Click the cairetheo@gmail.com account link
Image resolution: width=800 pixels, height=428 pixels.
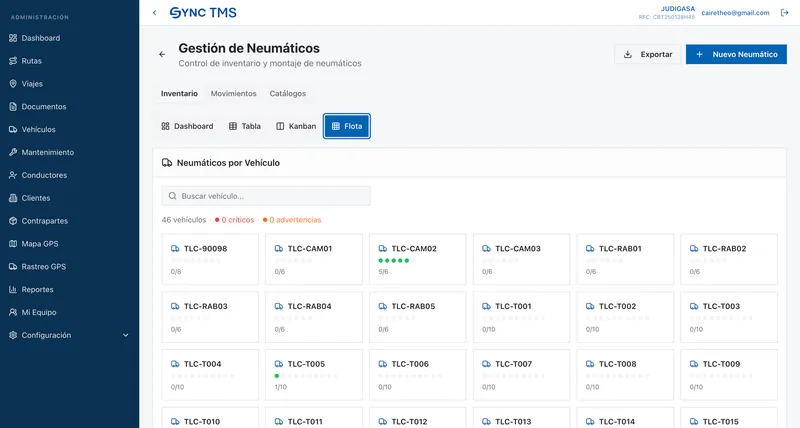(735, 13)
